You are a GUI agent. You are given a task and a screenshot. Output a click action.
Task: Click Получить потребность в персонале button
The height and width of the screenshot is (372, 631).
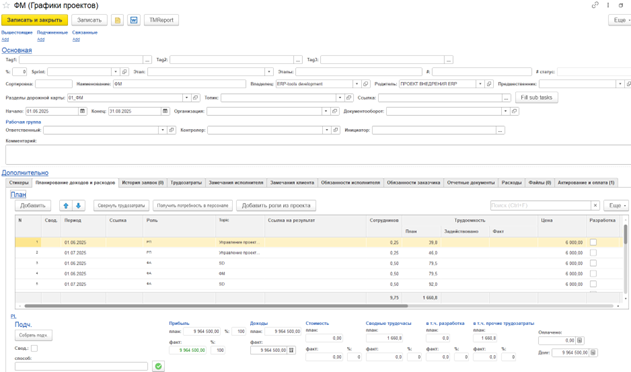tap(192, 206)
